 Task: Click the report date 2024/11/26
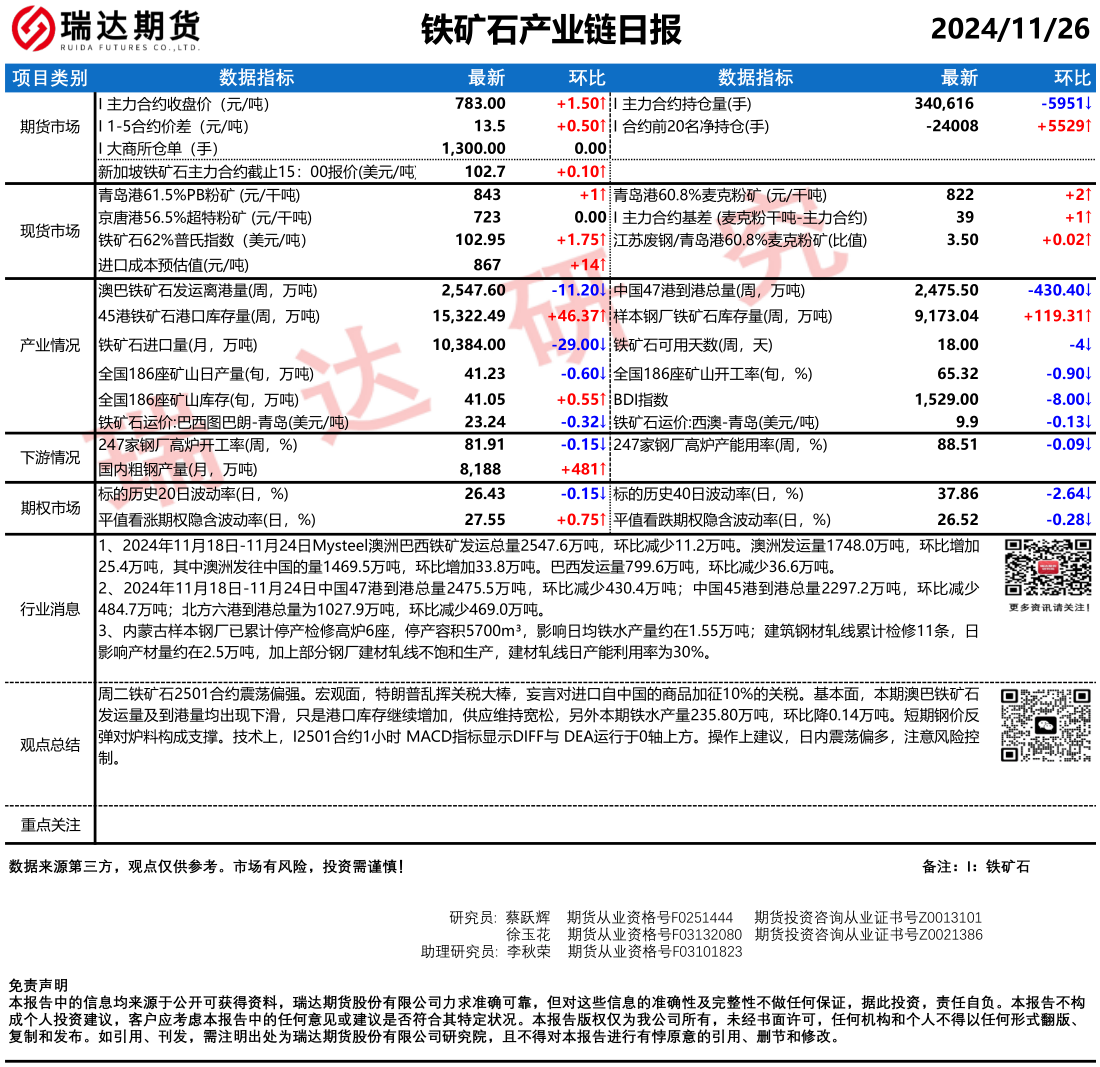click(1010, 29)
